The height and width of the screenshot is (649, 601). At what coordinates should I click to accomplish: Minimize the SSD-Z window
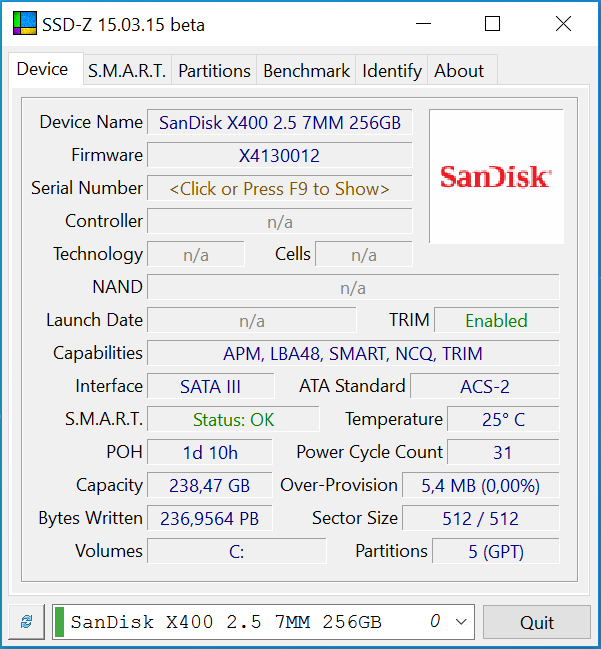click(423, 24)
